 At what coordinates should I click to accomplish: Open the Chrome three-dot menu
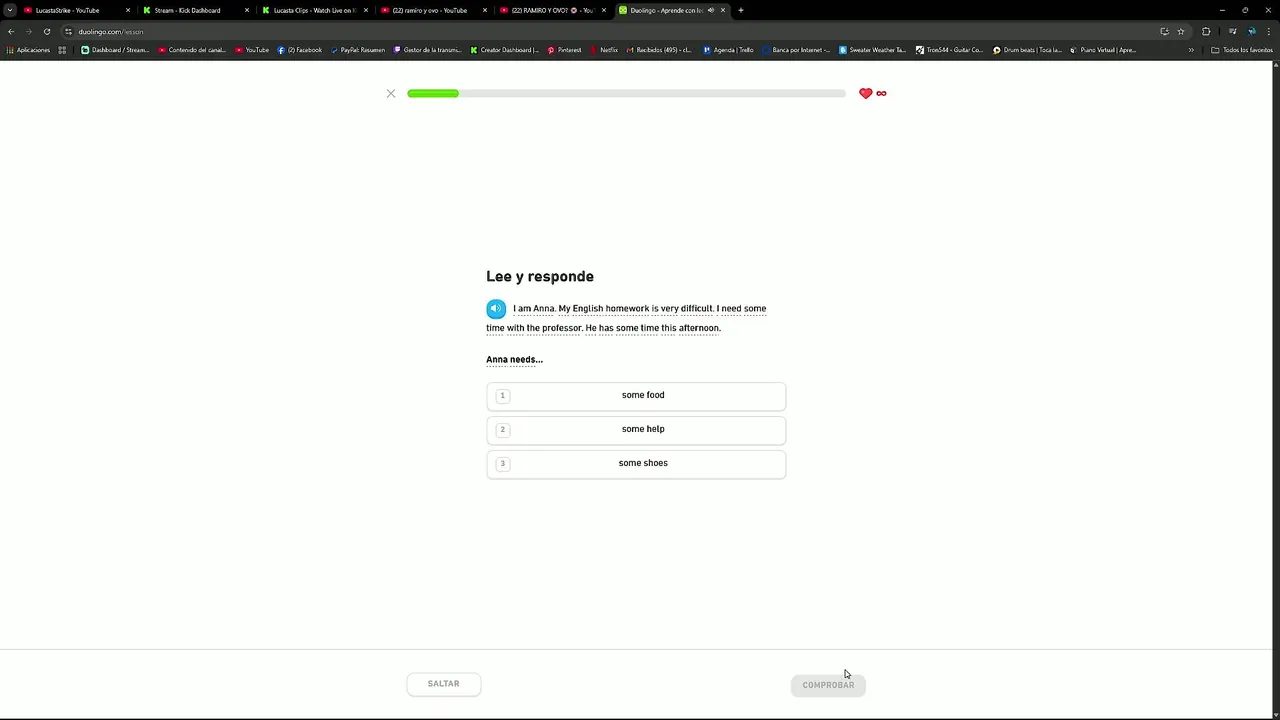click(1269, 31)
